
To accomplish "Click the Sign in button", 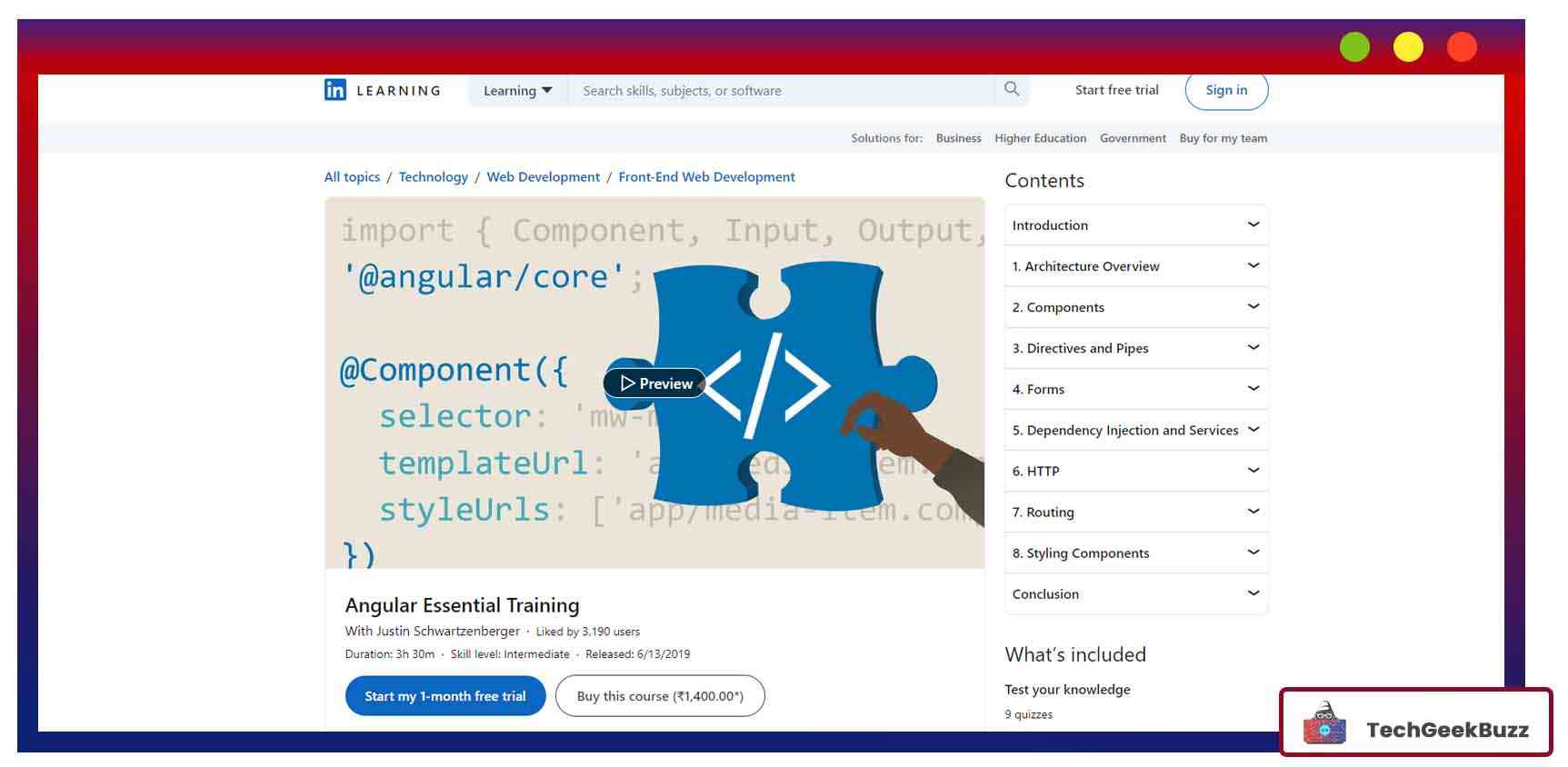I will pyautogui.click(x=1225, y=90).
